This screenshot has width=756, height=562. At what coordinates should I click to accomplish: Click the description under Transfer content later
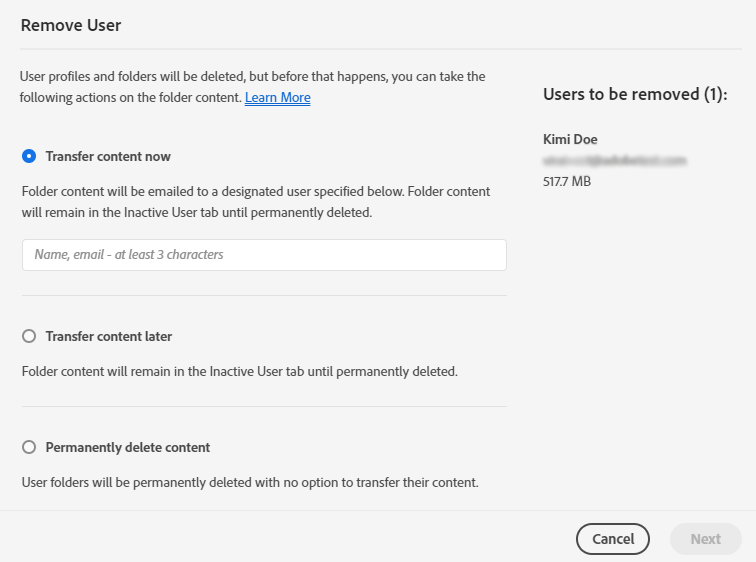239,371
